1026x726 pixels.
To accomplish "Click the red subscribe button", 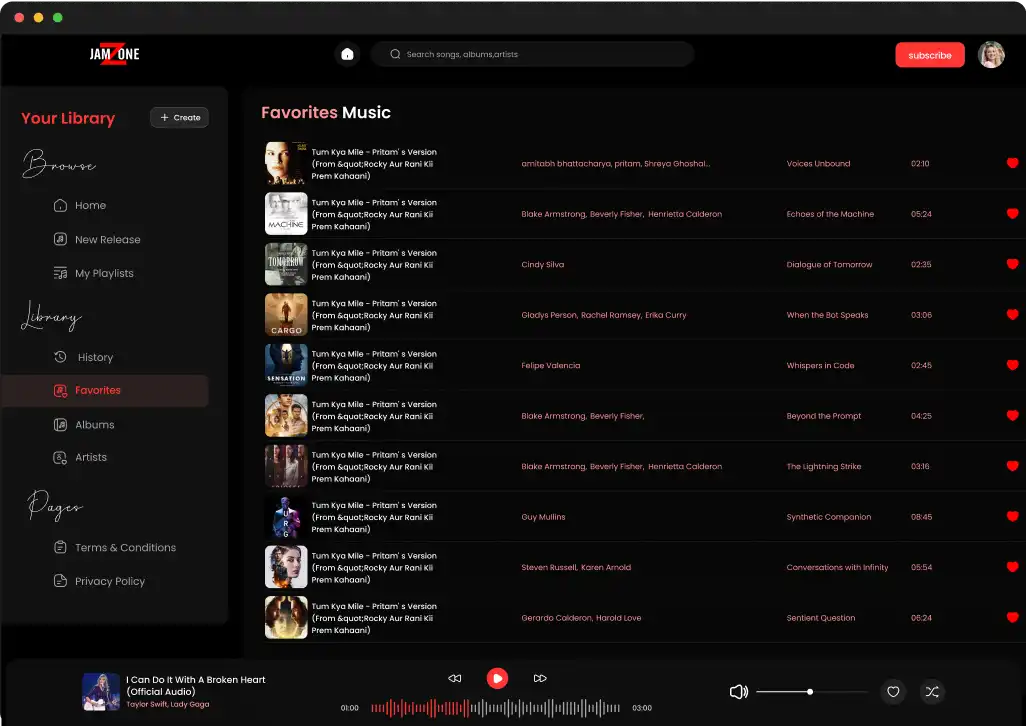I will tap(930, 55).
